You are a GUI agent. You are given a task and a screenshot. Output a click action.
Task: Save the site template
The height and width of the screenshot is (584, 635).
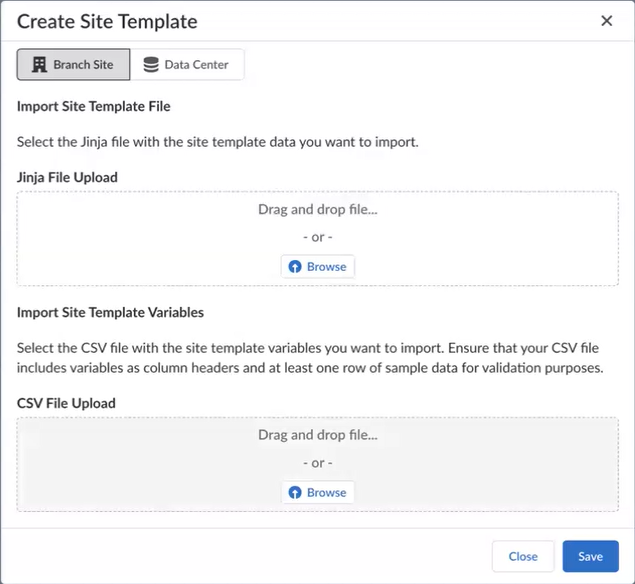click(x=590, y=557)
